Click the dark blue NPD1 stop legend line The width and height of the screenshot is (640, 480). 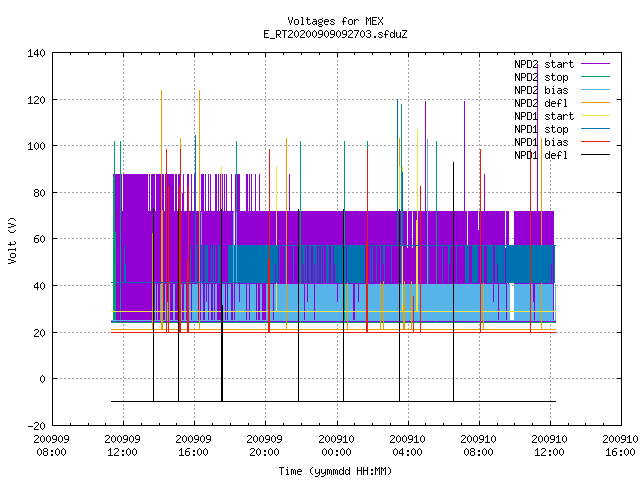tap(595, 129)
